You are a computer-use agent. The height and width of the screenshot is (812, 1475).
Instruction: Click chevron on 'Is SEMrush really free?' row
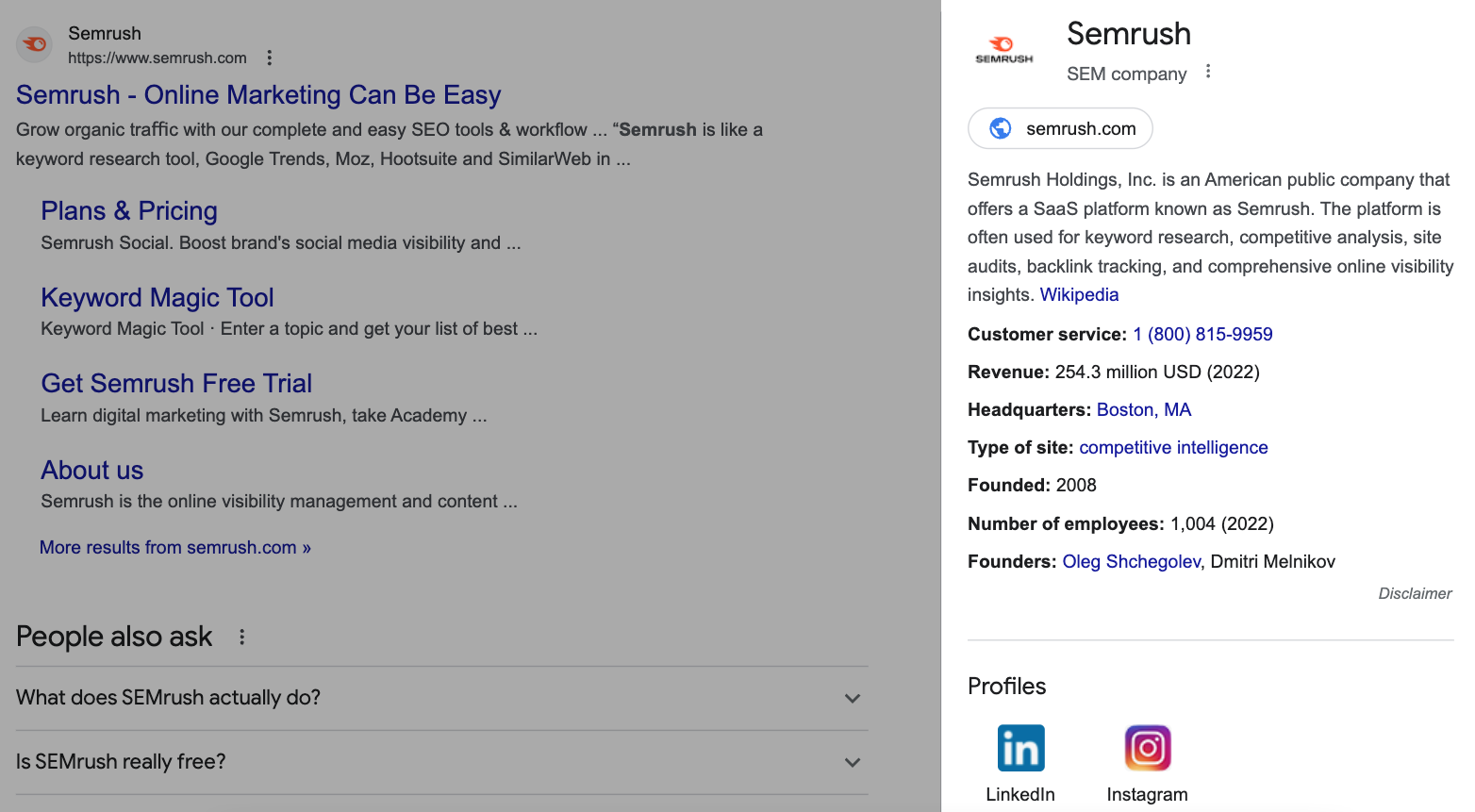tap(853, 763)
